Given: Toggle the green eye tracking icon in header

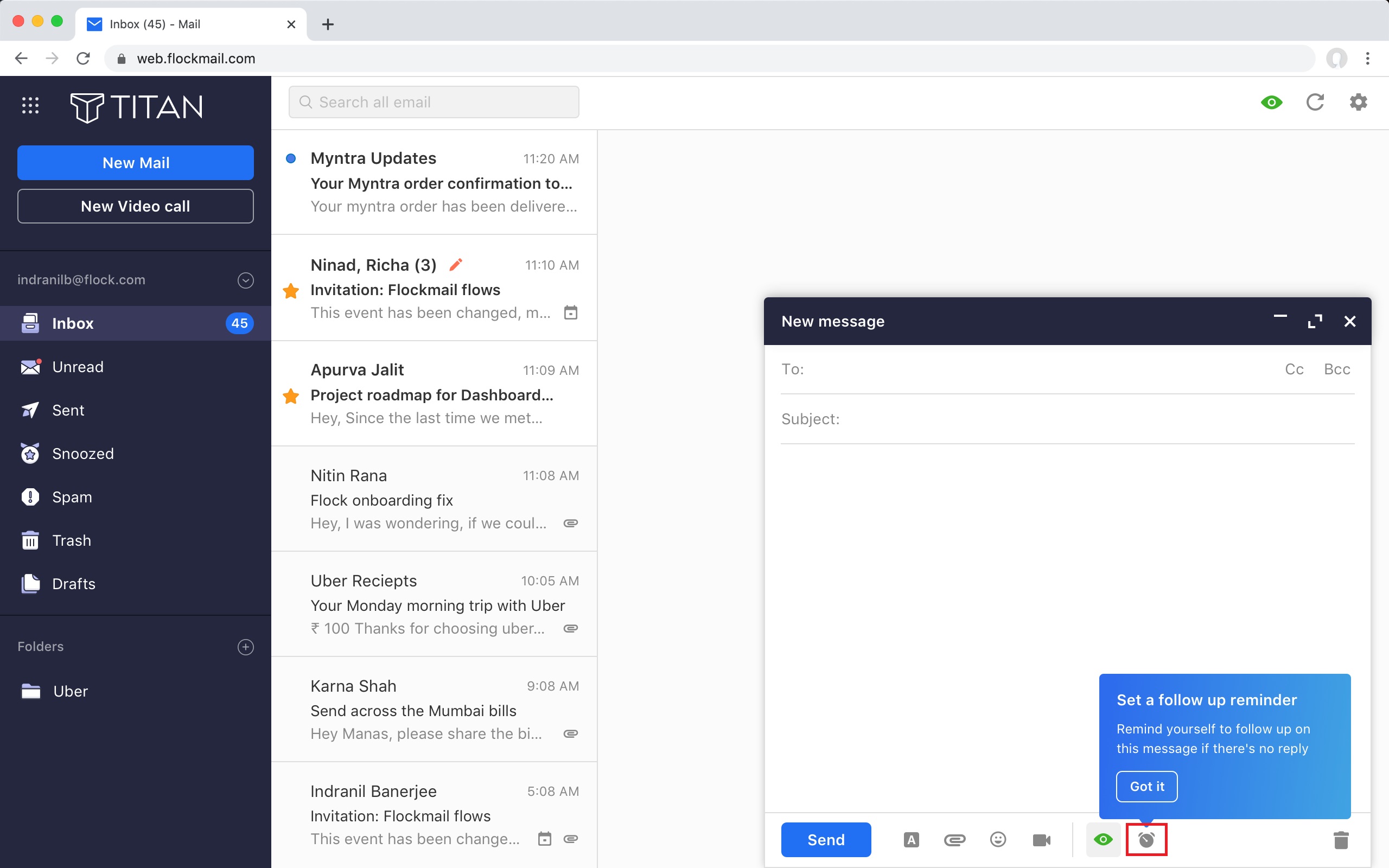Looking at the screenshot, I should 1271,102.
